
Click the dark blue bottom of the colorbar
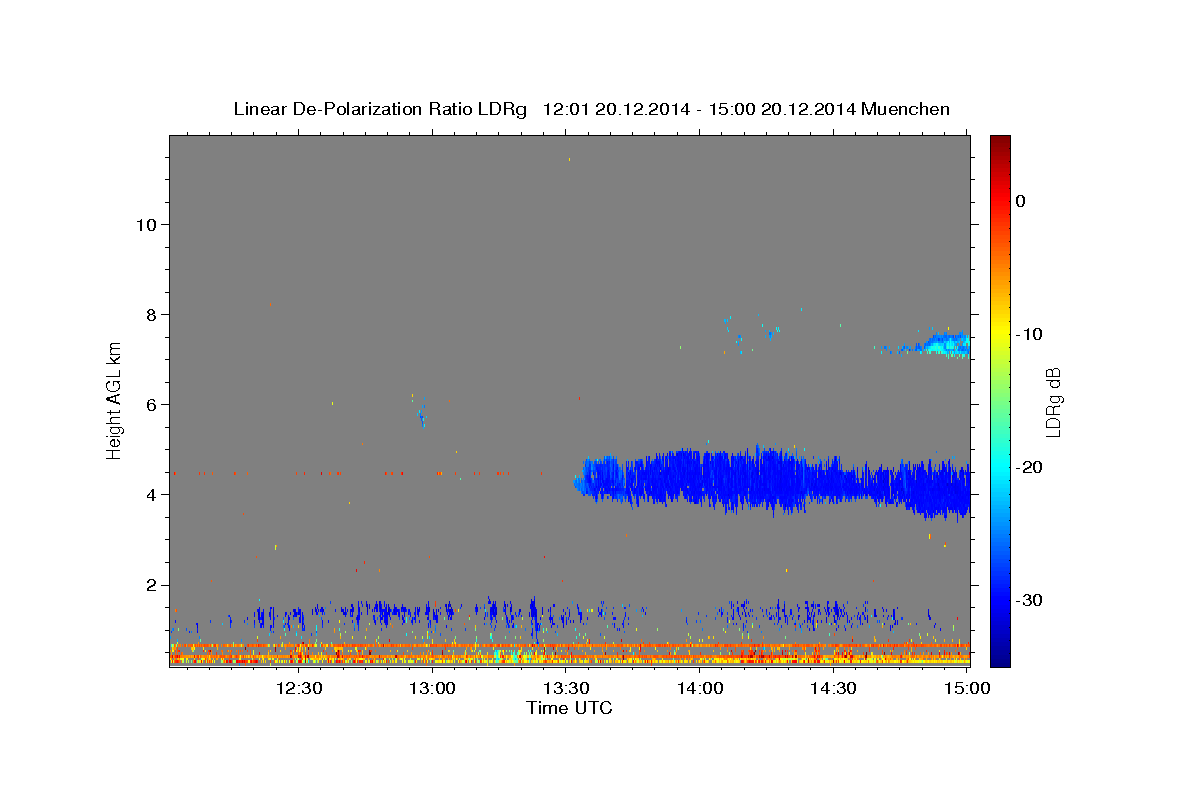click(x=1000, y=655)
